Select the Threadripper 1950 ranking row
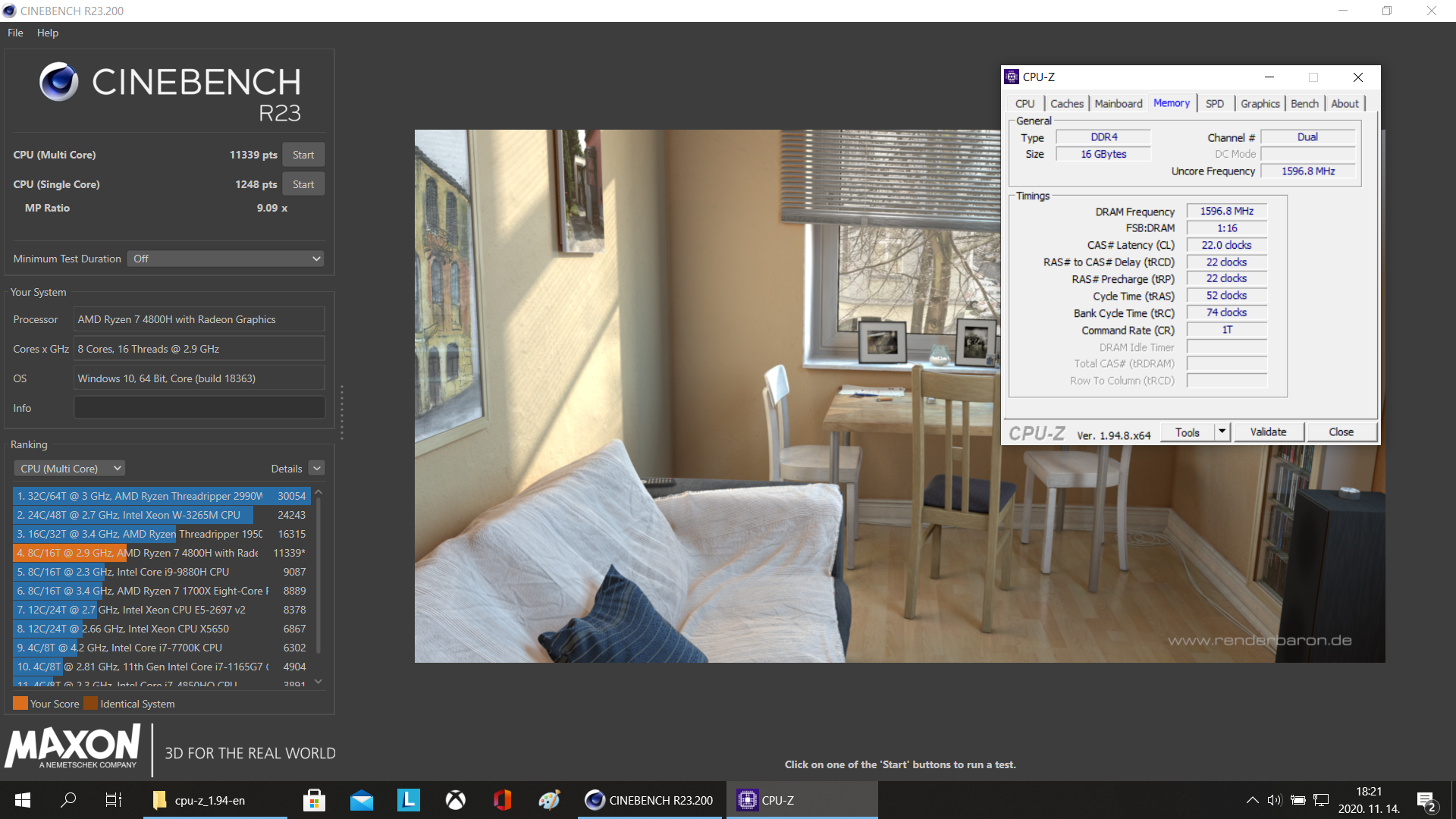This screenshot has width=1456, height=819. (x=162, y=534)
